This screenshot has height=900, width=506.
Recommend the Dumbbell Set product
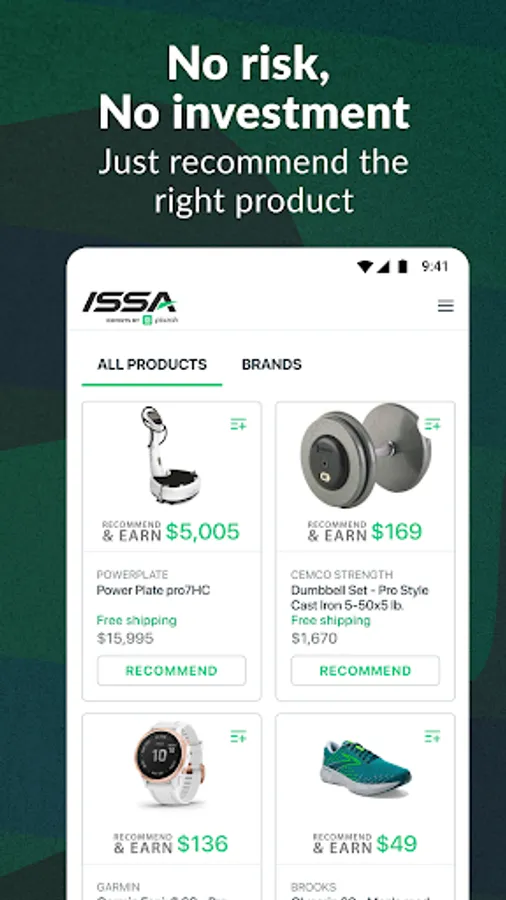tap(365, 670)
